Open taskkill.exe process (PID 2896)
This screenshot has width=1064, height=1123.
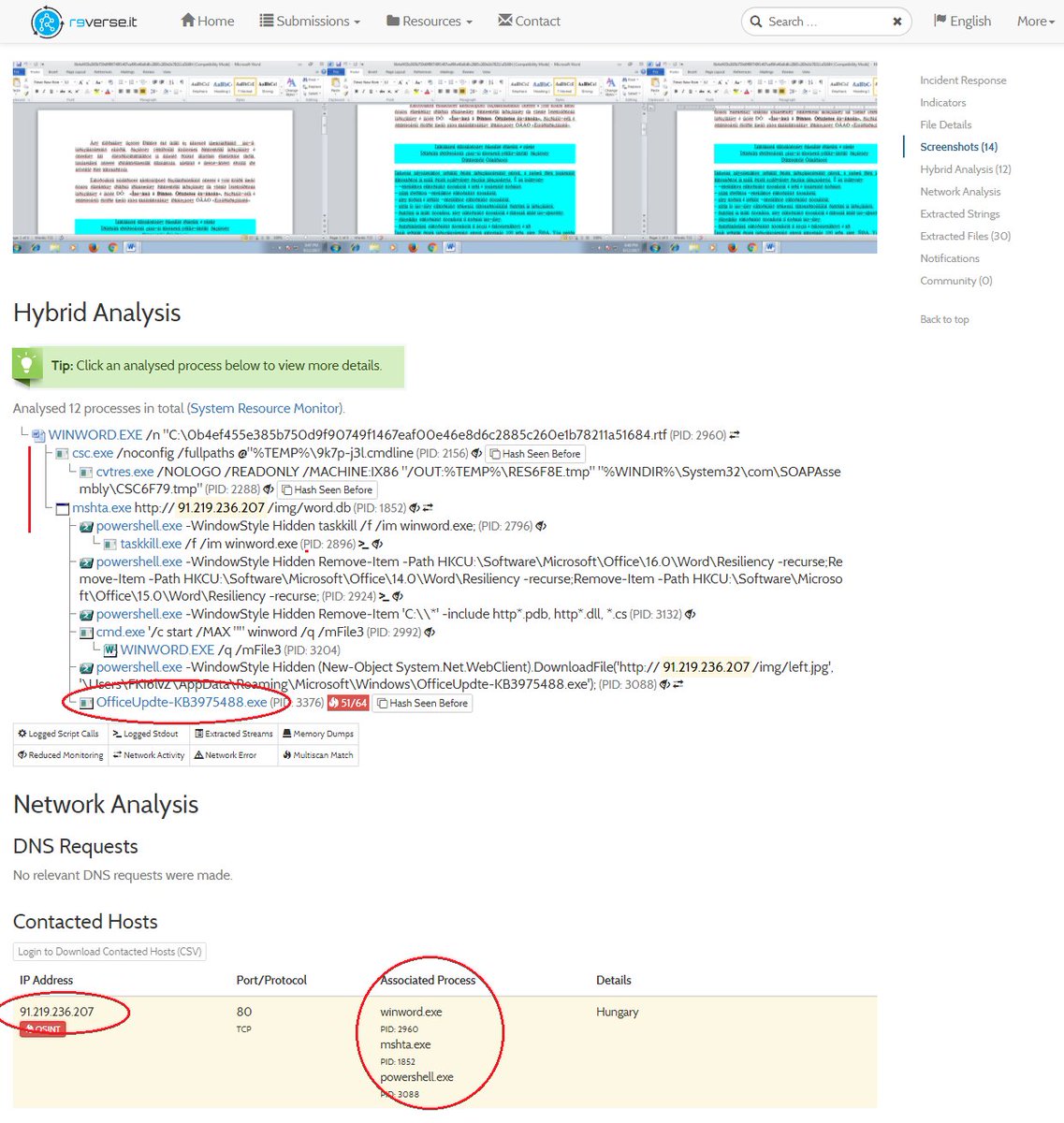[x=151, y=544]
